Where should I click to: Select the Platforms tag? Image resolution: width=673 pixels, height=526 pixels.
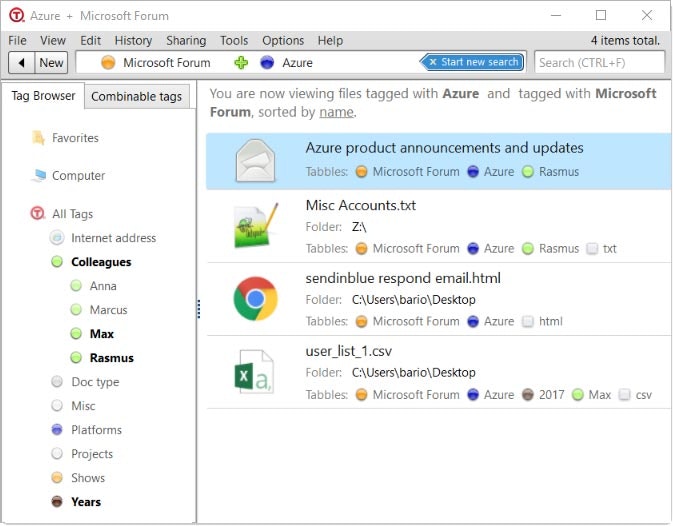point(87,430)
